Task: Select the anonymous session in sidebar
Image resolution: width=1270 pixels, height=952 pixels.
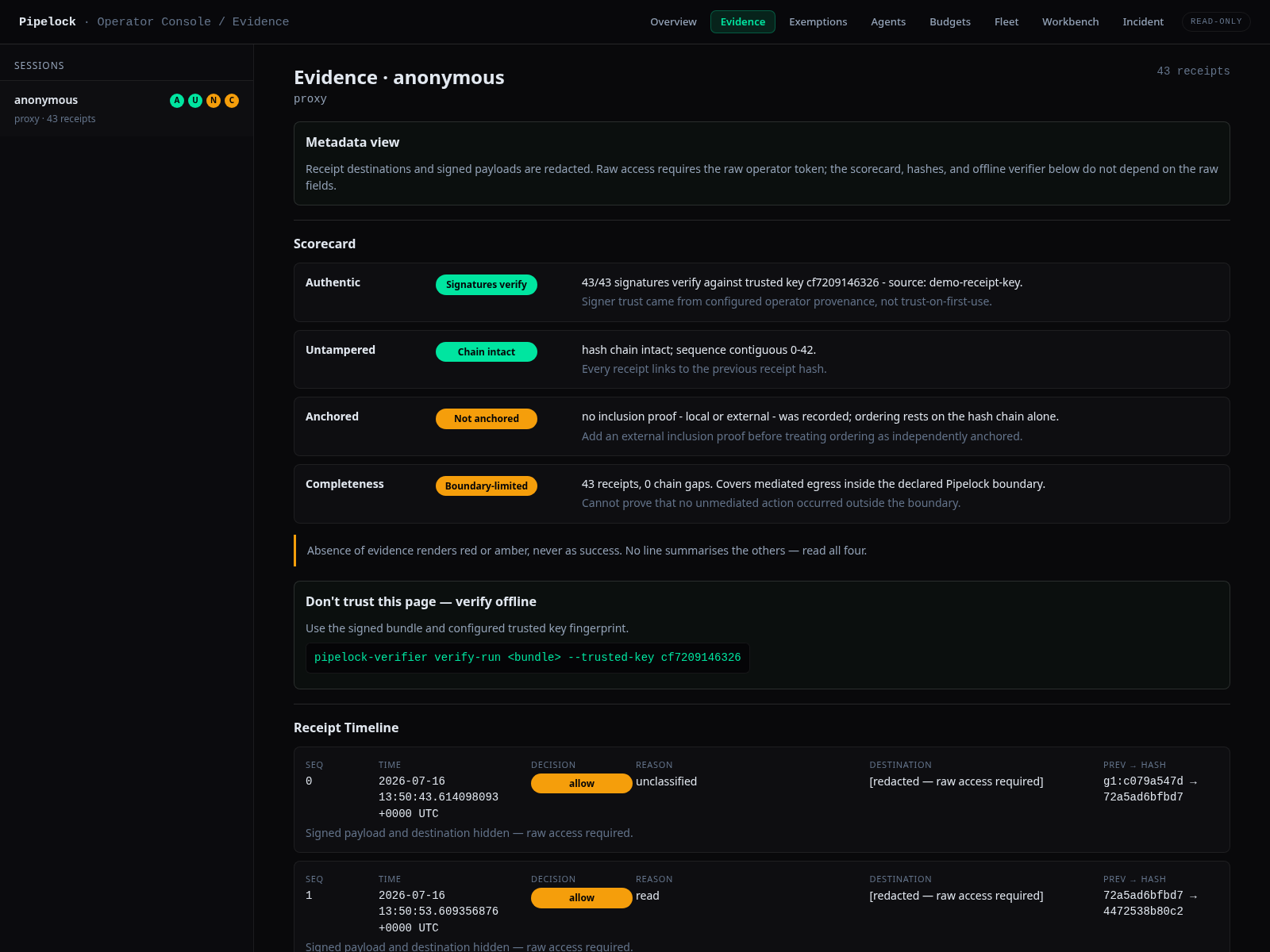Action: coord(127,109)
